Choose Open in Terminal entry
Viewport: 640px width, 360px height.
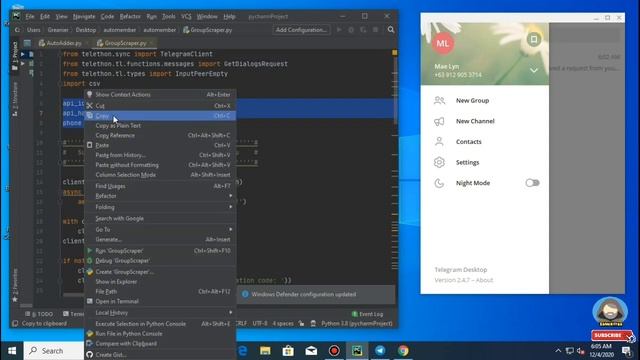(x=160, y=301)
